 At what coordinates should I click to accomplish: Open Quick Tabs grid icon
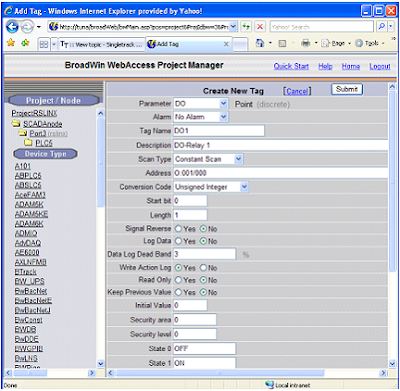[x=44, y=44]
